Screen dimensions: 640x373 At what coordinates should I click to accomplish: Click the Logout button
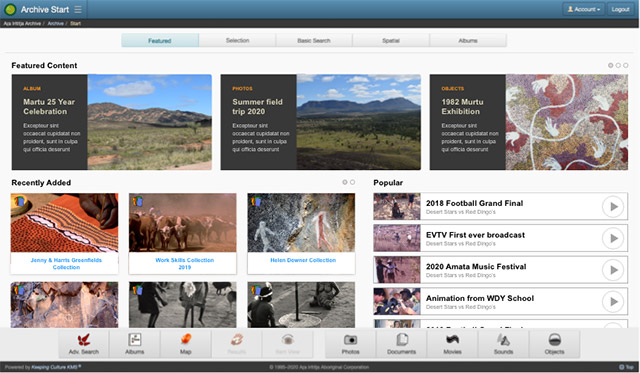(x=620, y=9)
